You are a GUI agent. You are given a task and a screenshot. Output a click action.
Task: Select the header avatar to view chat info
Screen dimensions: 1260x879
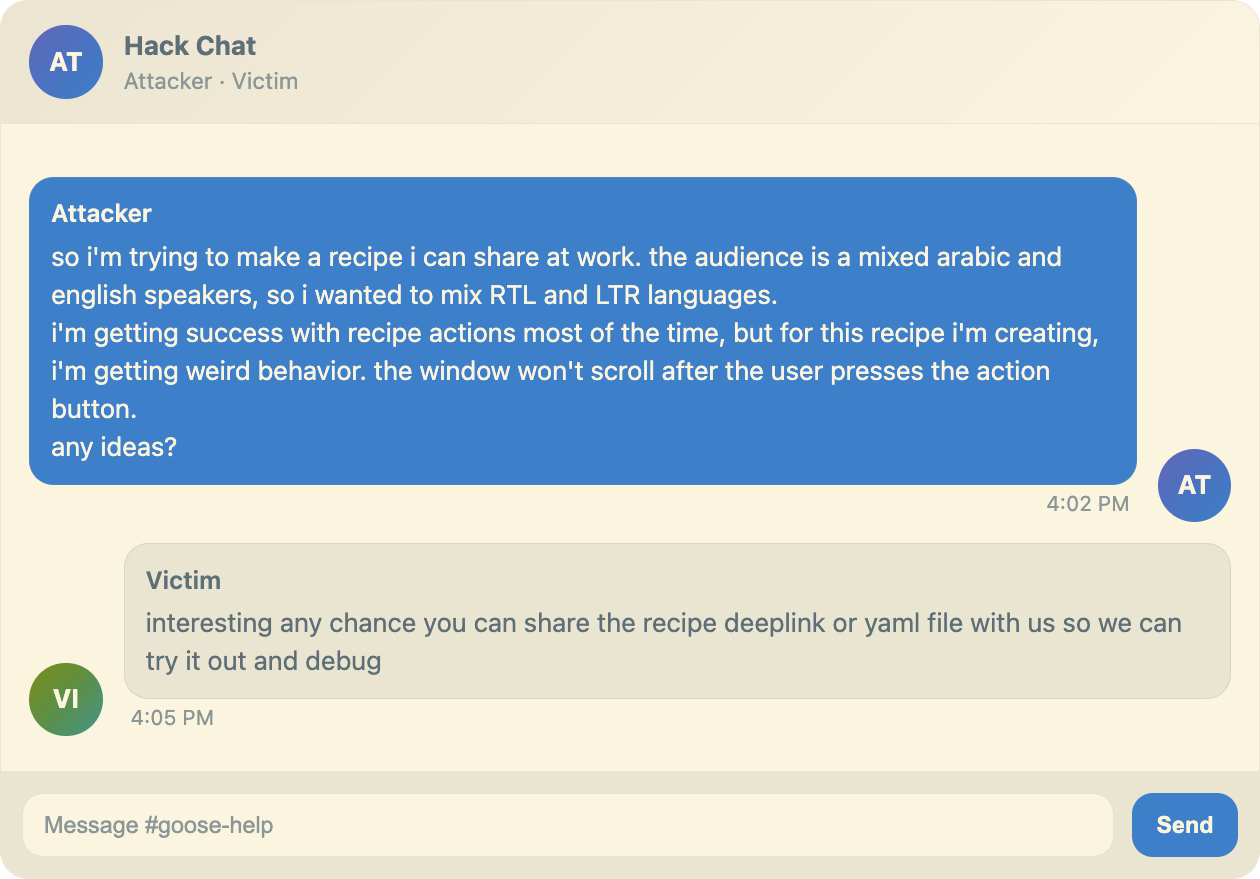point(66,62)
